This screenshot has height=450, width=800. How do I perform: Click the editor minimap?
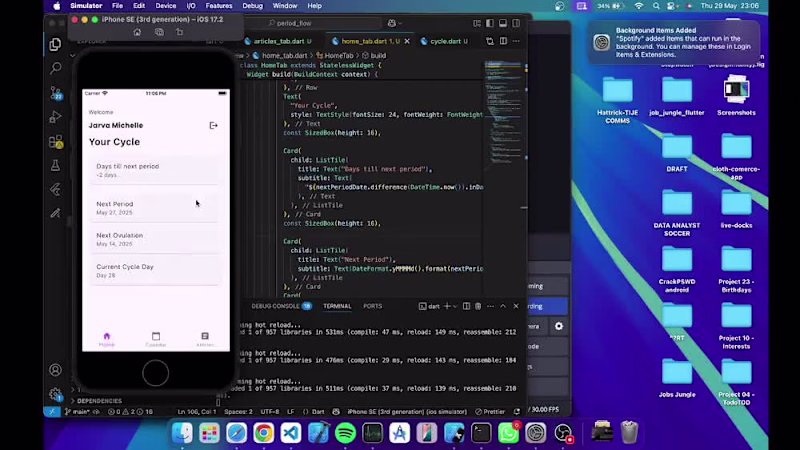[x=503, y=112]
